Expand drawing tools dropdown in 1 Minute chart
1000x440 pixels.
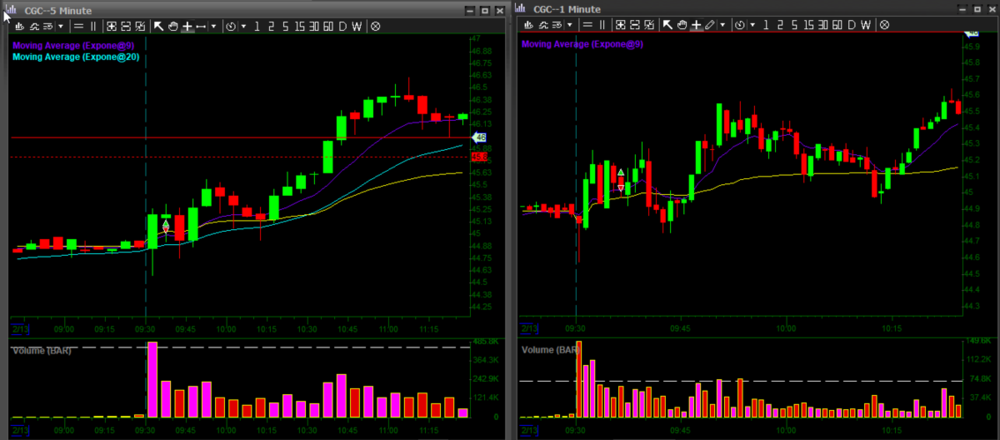tap(722, 25)
